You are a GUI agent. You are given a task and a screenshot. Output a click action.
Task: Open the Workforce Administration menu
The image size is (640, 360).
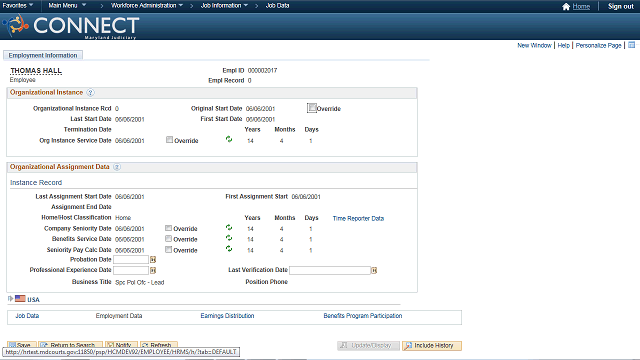(147, 5)
